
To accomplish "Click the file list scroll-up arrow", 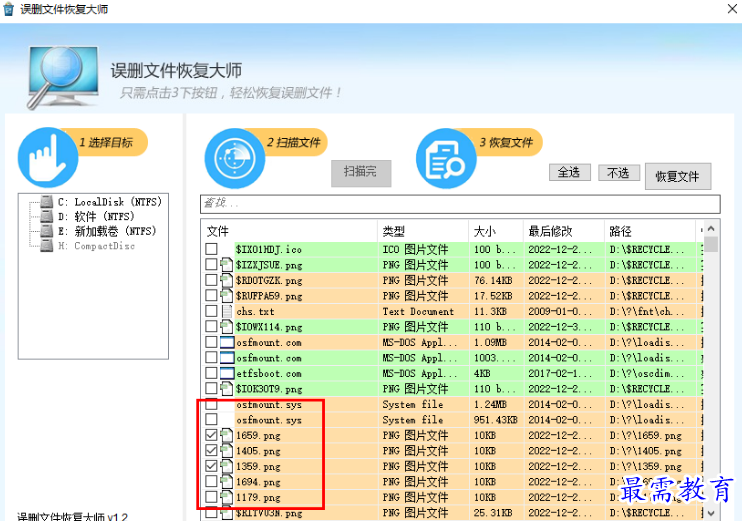I will 711,229.
